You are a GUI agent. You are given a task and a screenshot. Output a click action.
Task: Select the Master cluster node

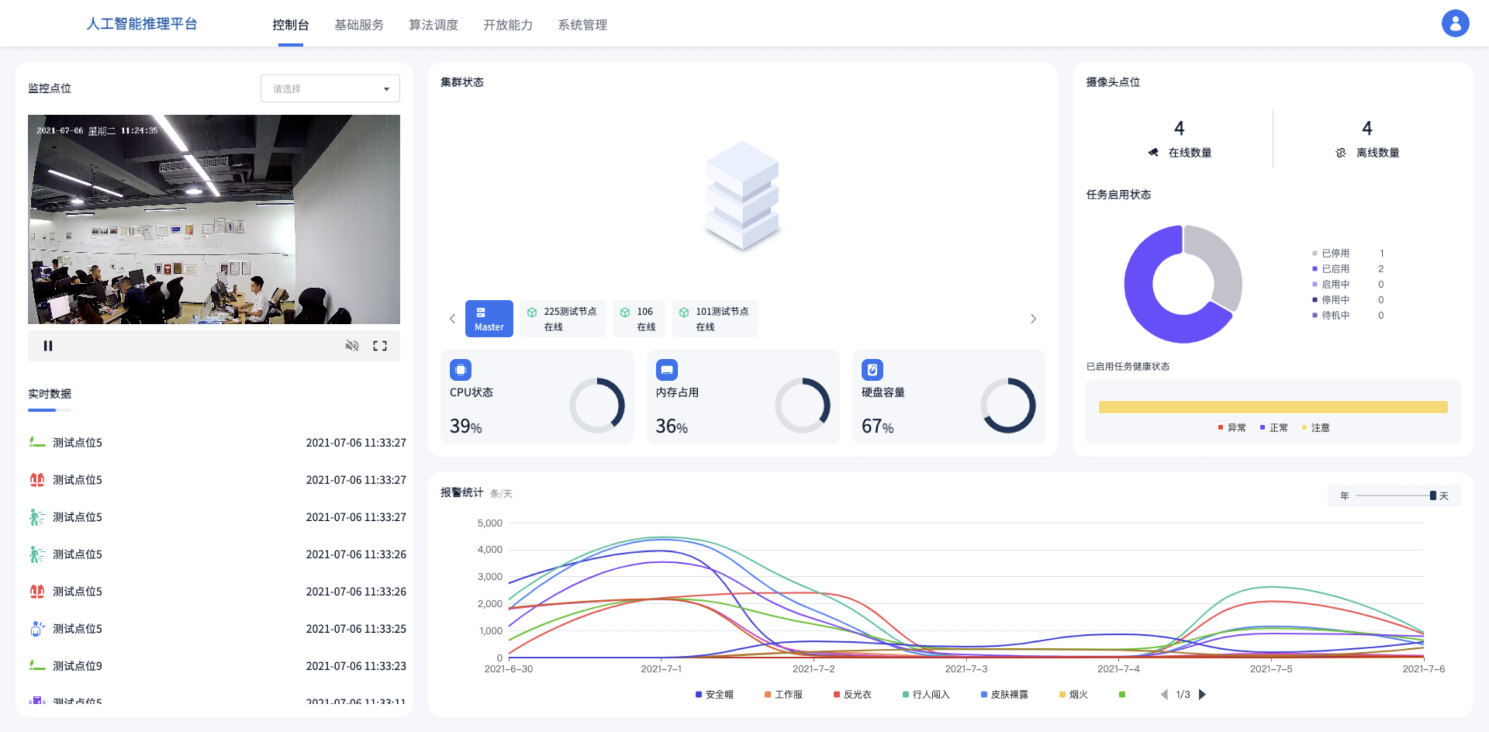click(x=489, y=319)
